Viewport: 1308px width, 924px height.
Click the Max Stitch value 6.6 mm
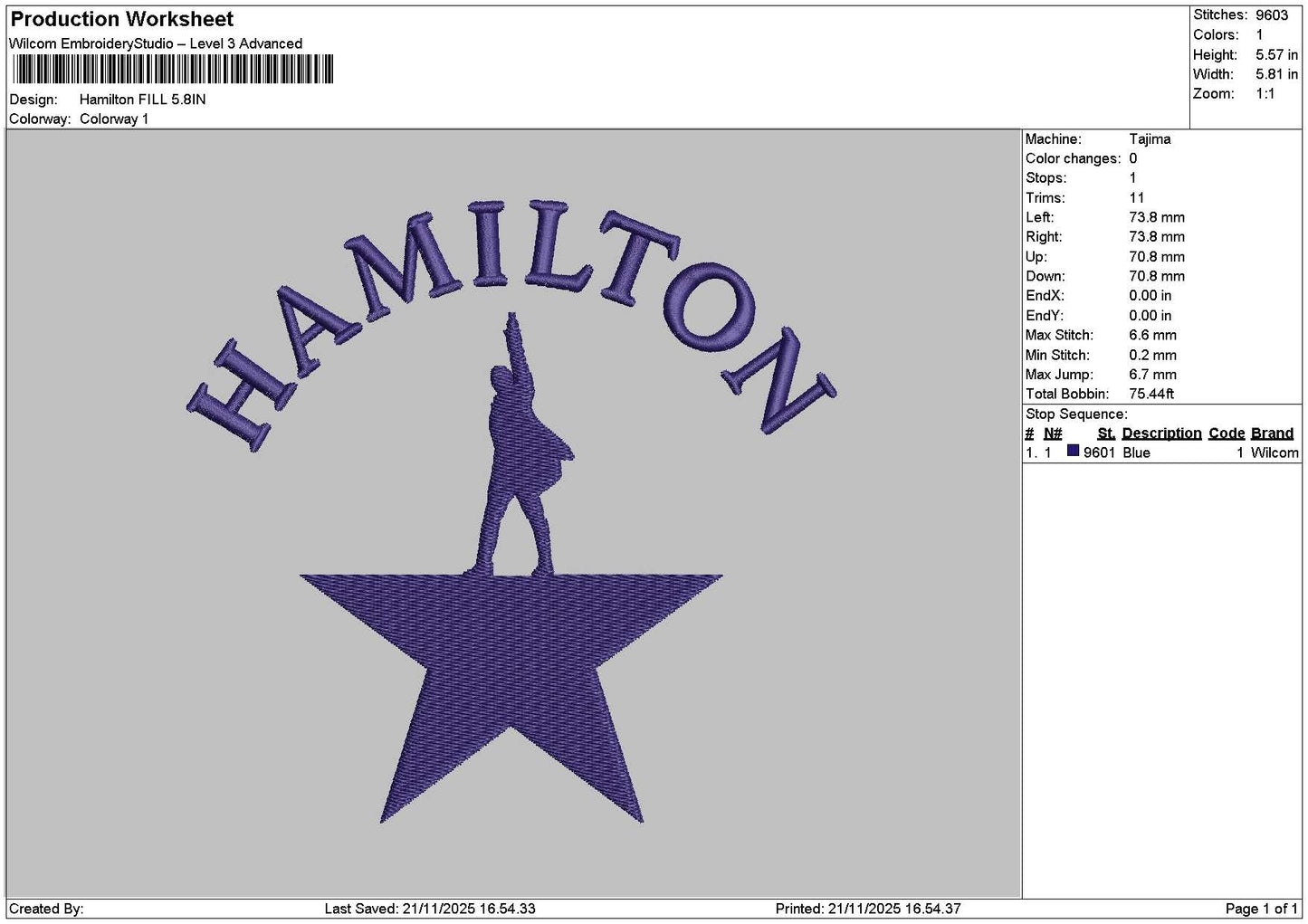(x=1153, y=335)
